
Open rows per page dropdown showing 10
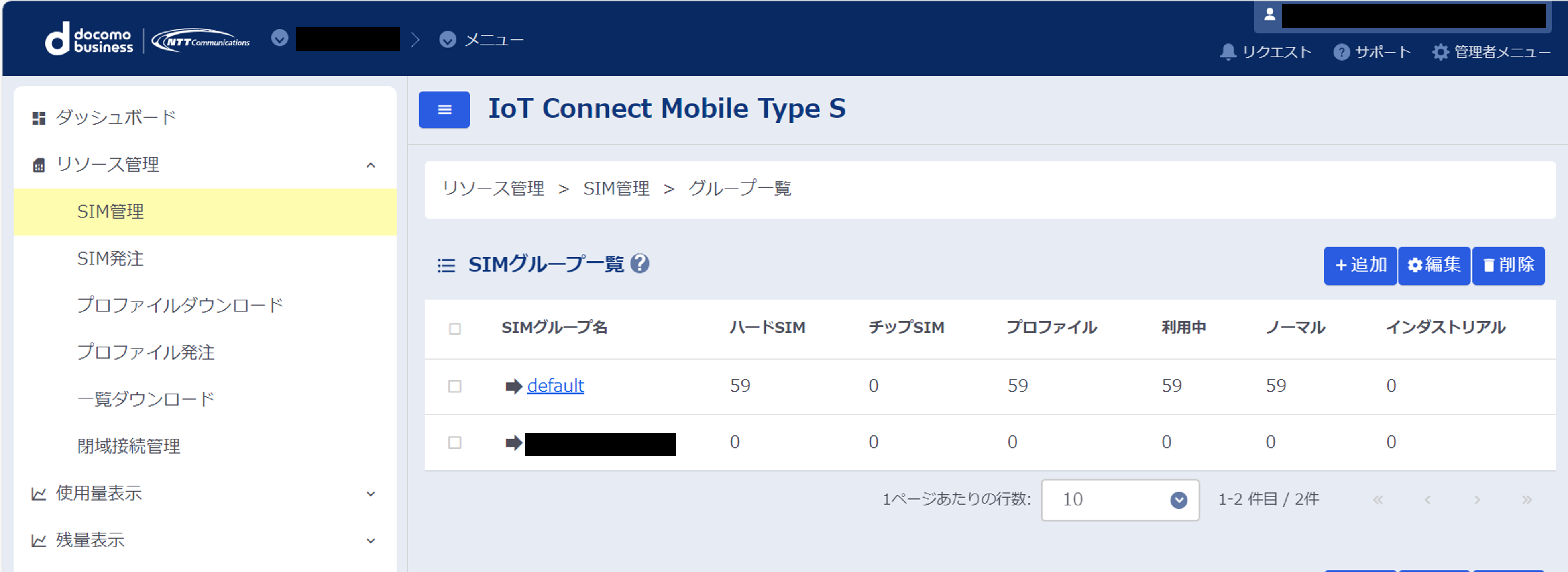[1119, 500]
